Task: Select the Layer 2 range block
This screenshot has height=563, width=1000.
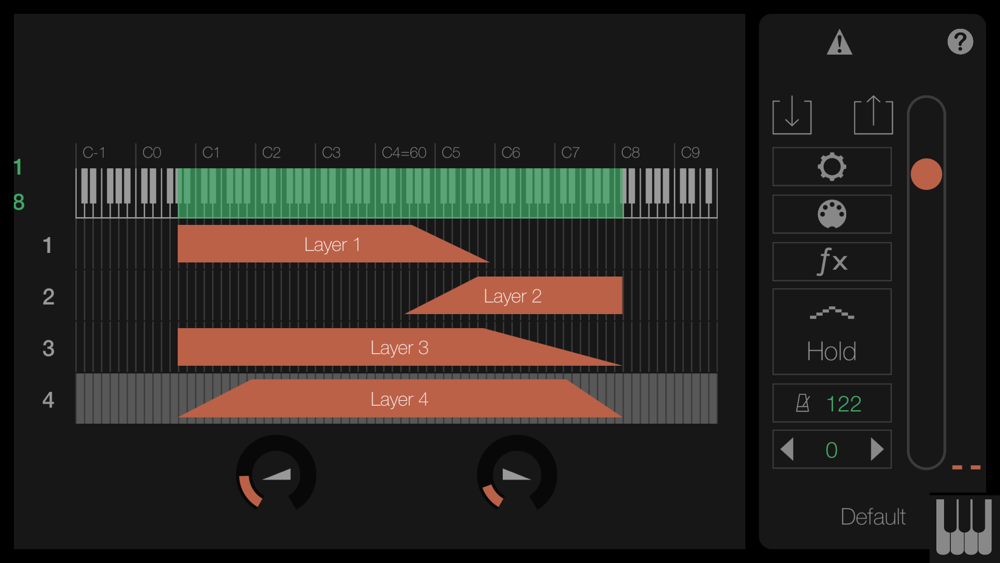Action: click(x=514, y=295)
